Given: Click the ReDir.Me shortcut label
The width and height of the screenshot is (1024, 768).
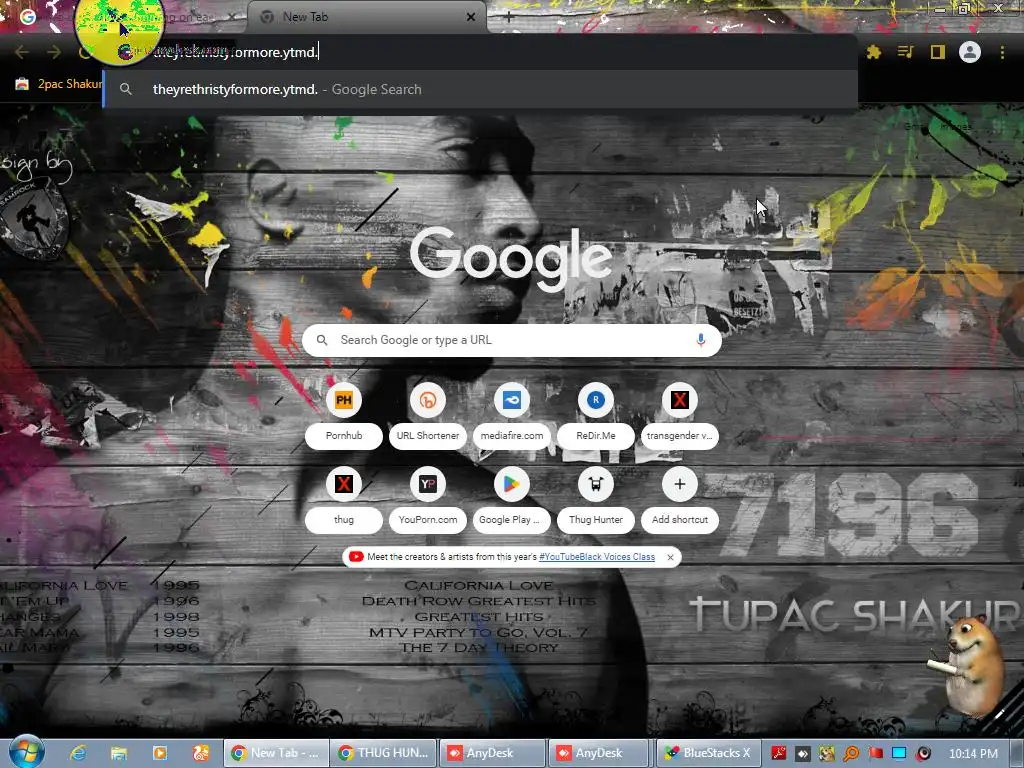Looking at the screenshot, I should [x=596, y=436].
